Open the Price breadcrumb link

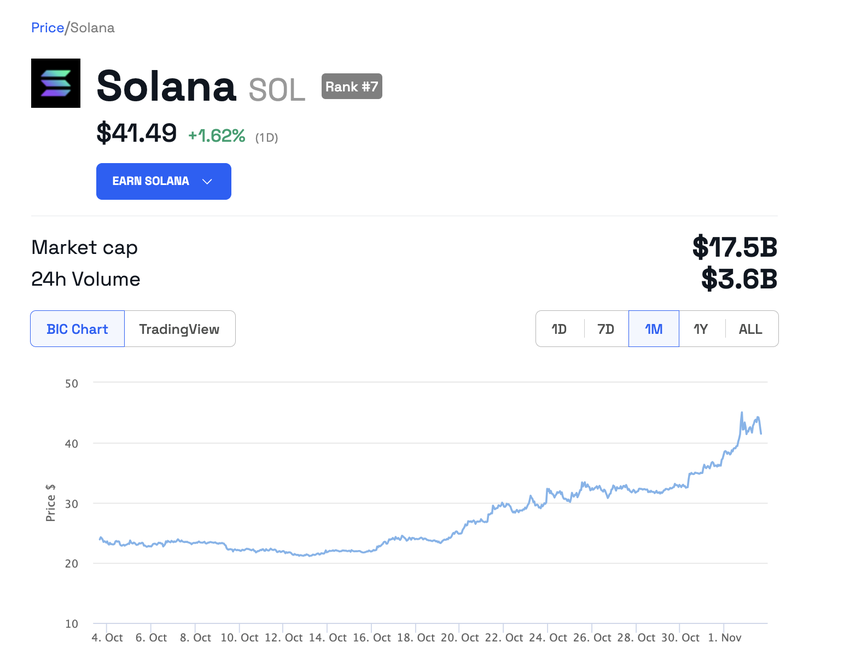tap(47, 28)
